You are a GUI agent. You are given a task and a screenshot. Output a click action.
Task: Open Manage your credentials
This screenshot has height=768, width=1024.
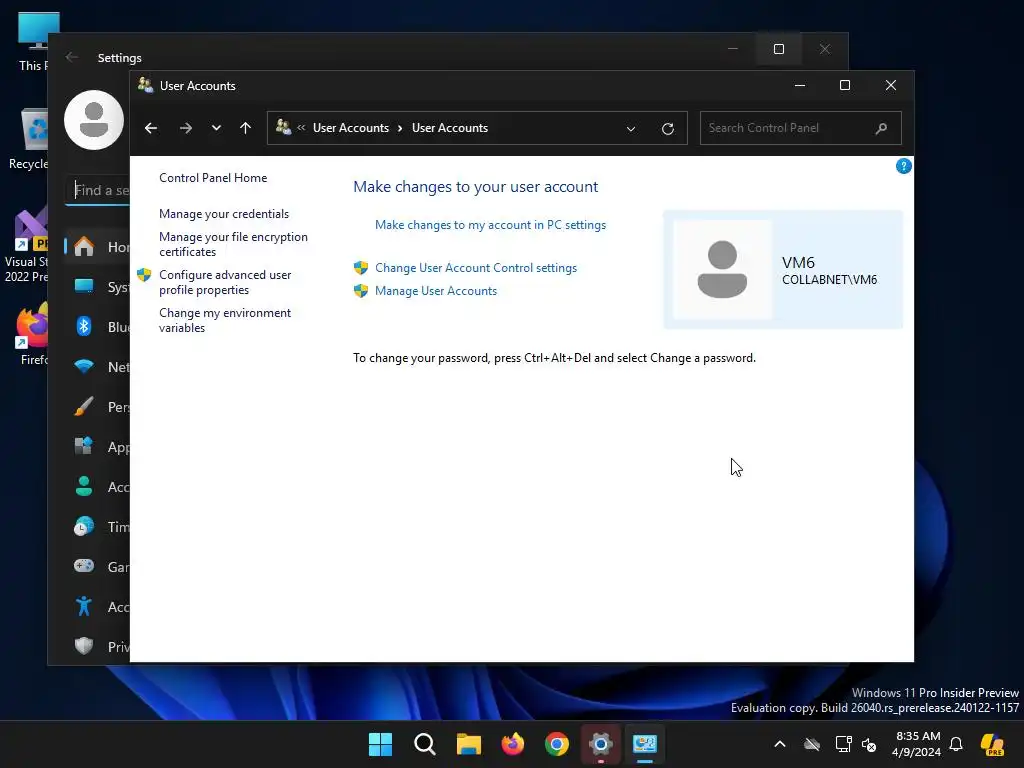point(224,214)
